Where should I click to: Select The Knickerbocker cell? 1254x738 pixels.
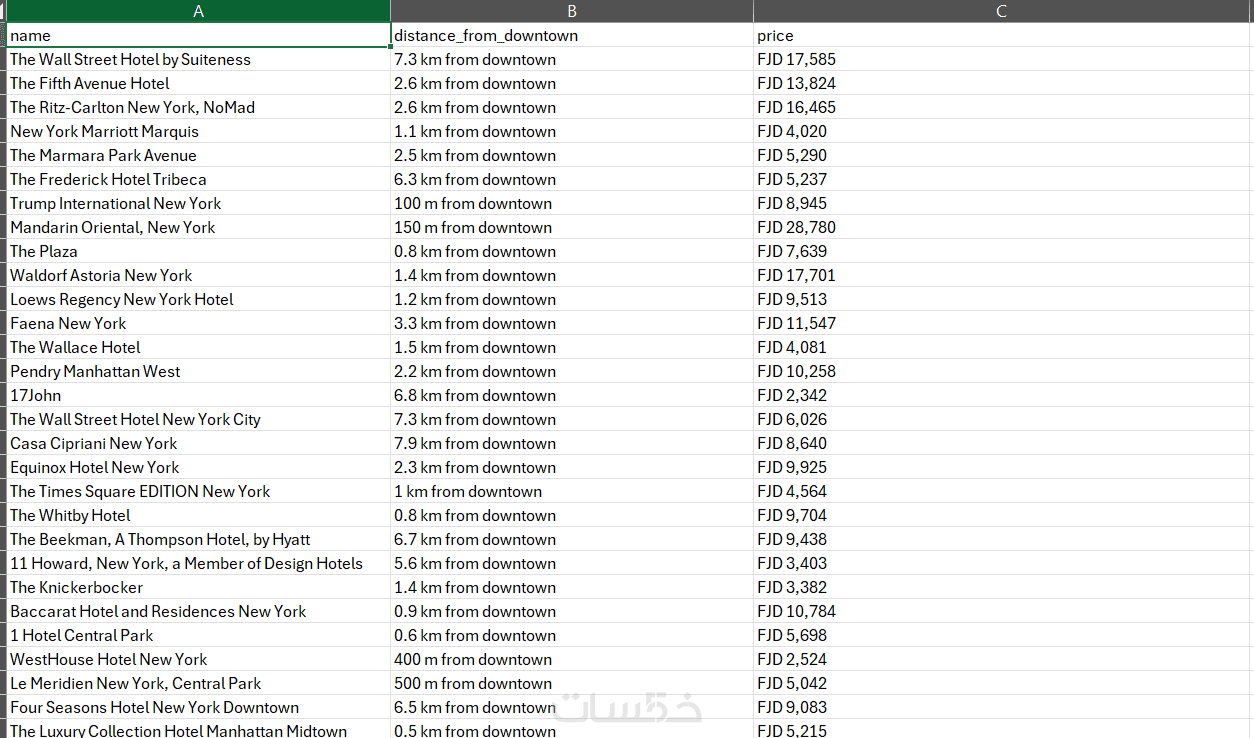(198, 587)
